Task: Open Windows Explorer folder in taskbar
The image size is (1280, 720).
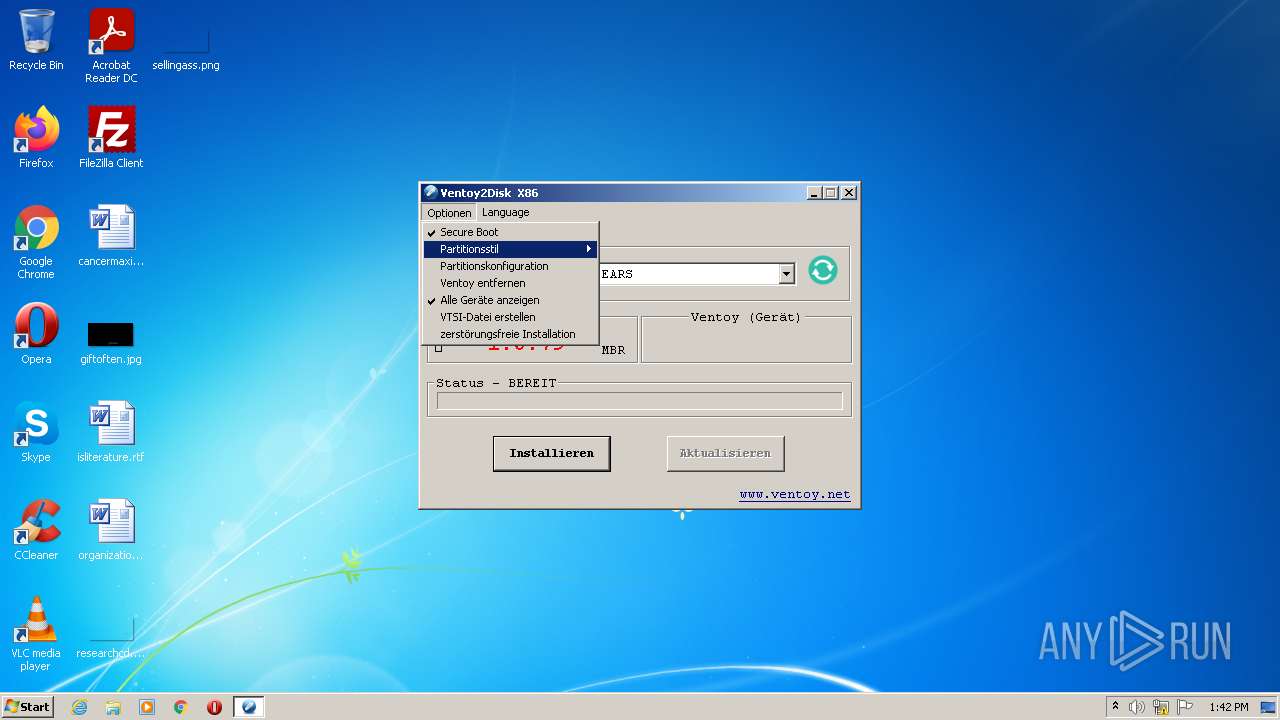Action: pyautogui.click(x=113, y=707)
